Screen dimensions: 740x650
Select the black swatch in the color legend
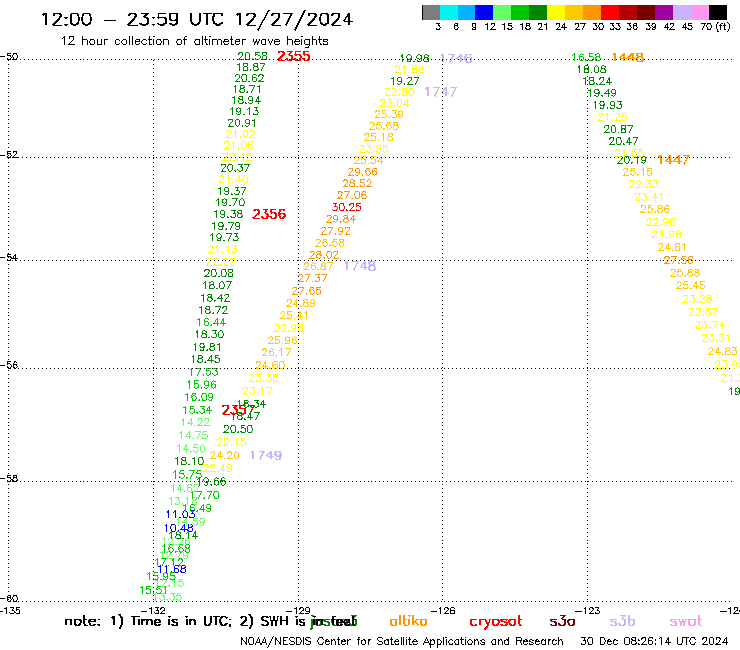tap(718, 12)
